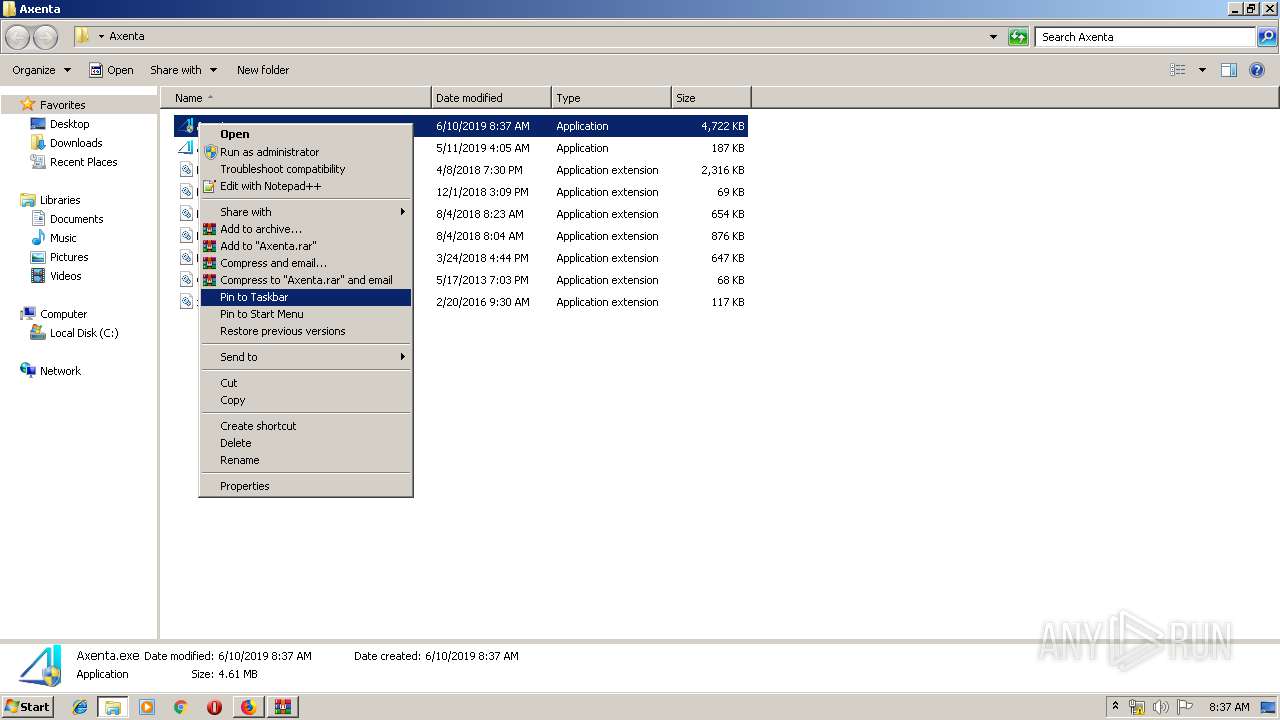Change view using the view layout icon

[x=1178, y=70]
